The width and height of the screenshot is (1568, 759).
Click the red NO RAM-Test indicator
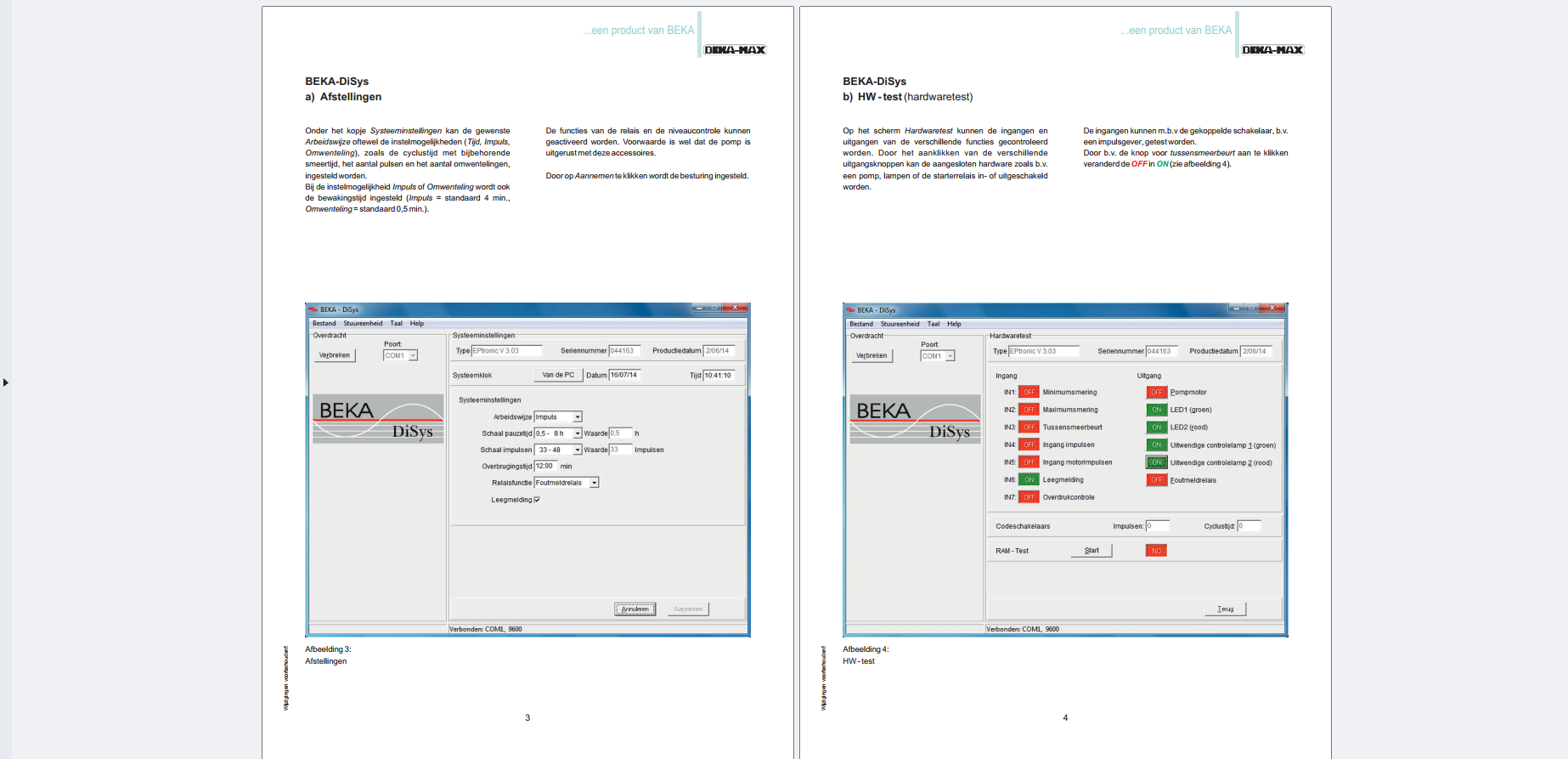[1156, 551]
